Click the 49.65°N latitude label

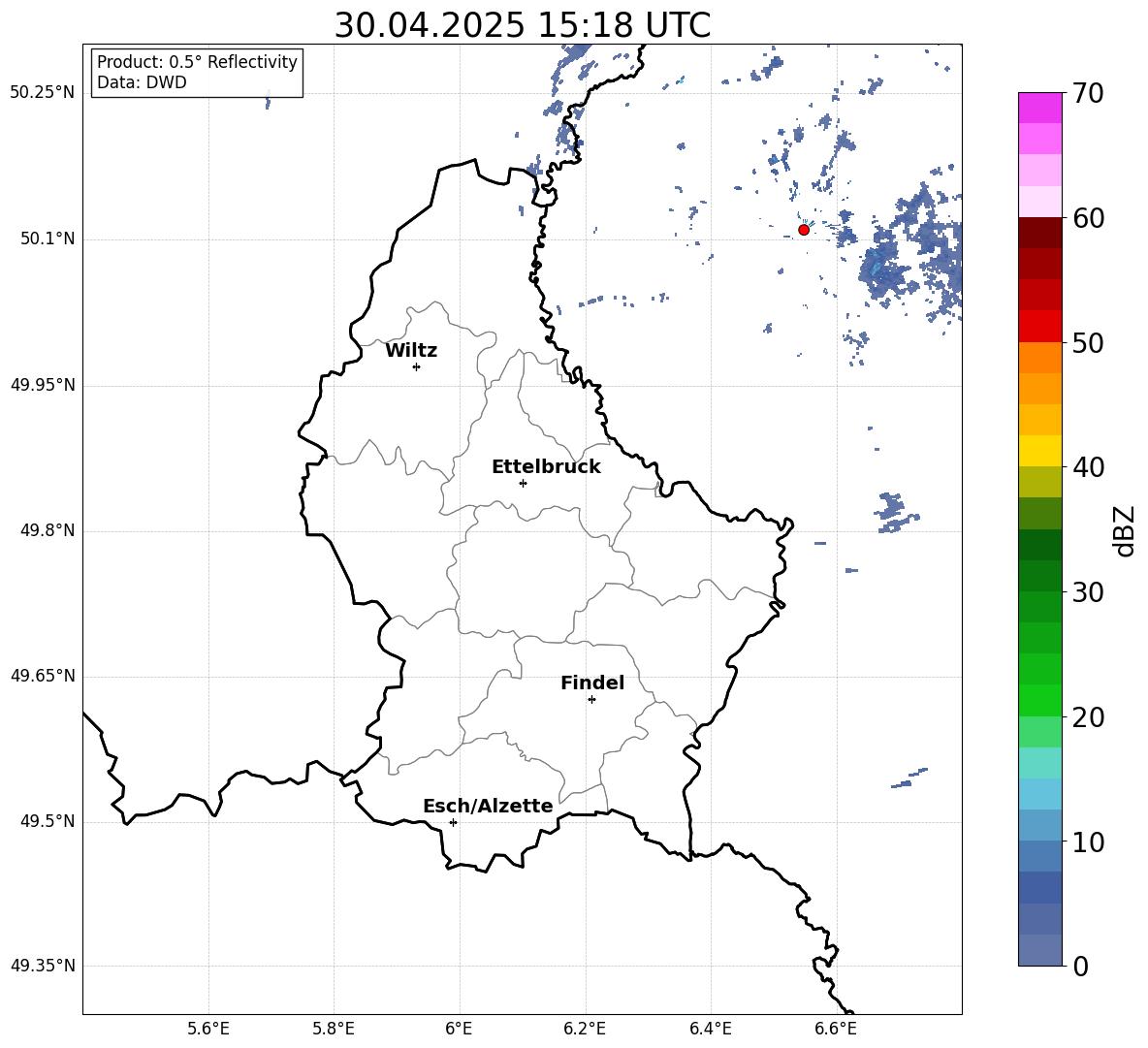(x=43, y=676)
